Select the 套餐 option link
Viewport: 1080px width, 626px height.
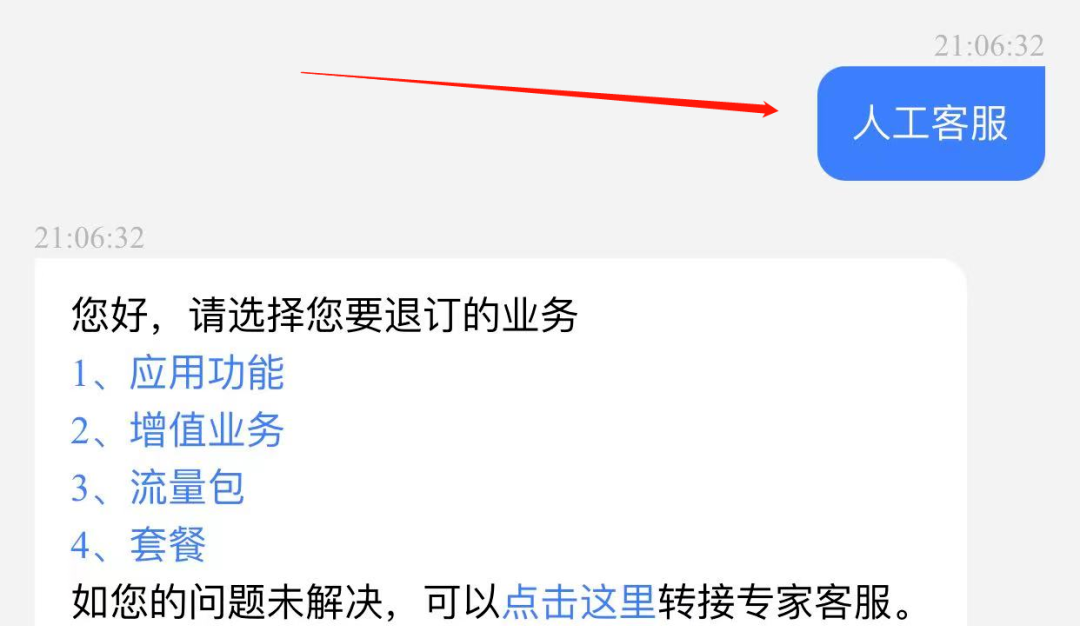point(168,545)
